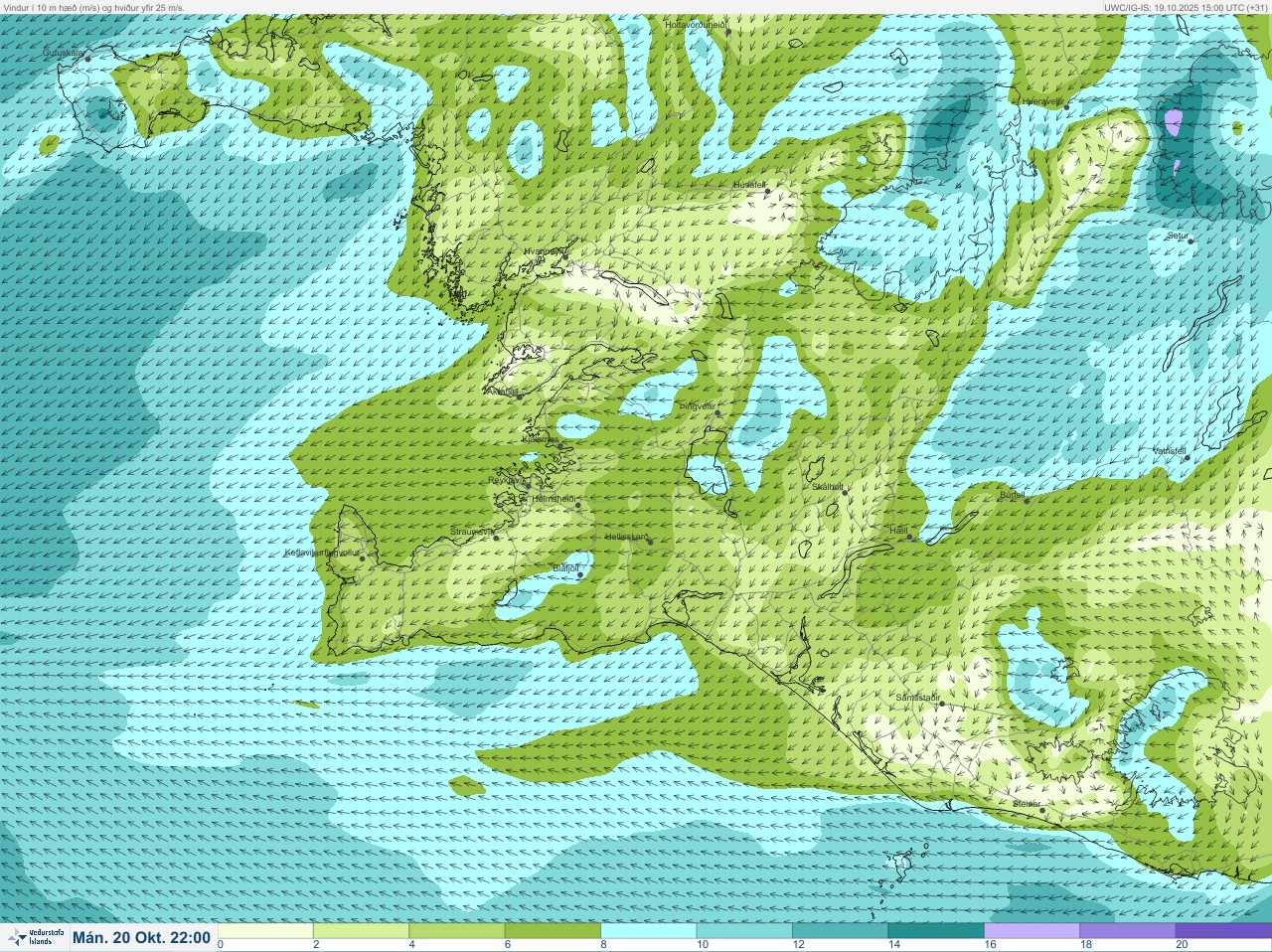The width and height of the screenshot is (1272, 952).
Task: Click the Hæll station label
Action: coord(899,532)
